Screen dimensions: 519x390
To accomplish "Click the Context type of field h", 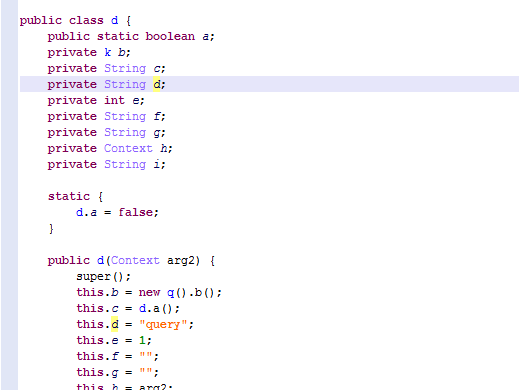I will click(128, 148).
